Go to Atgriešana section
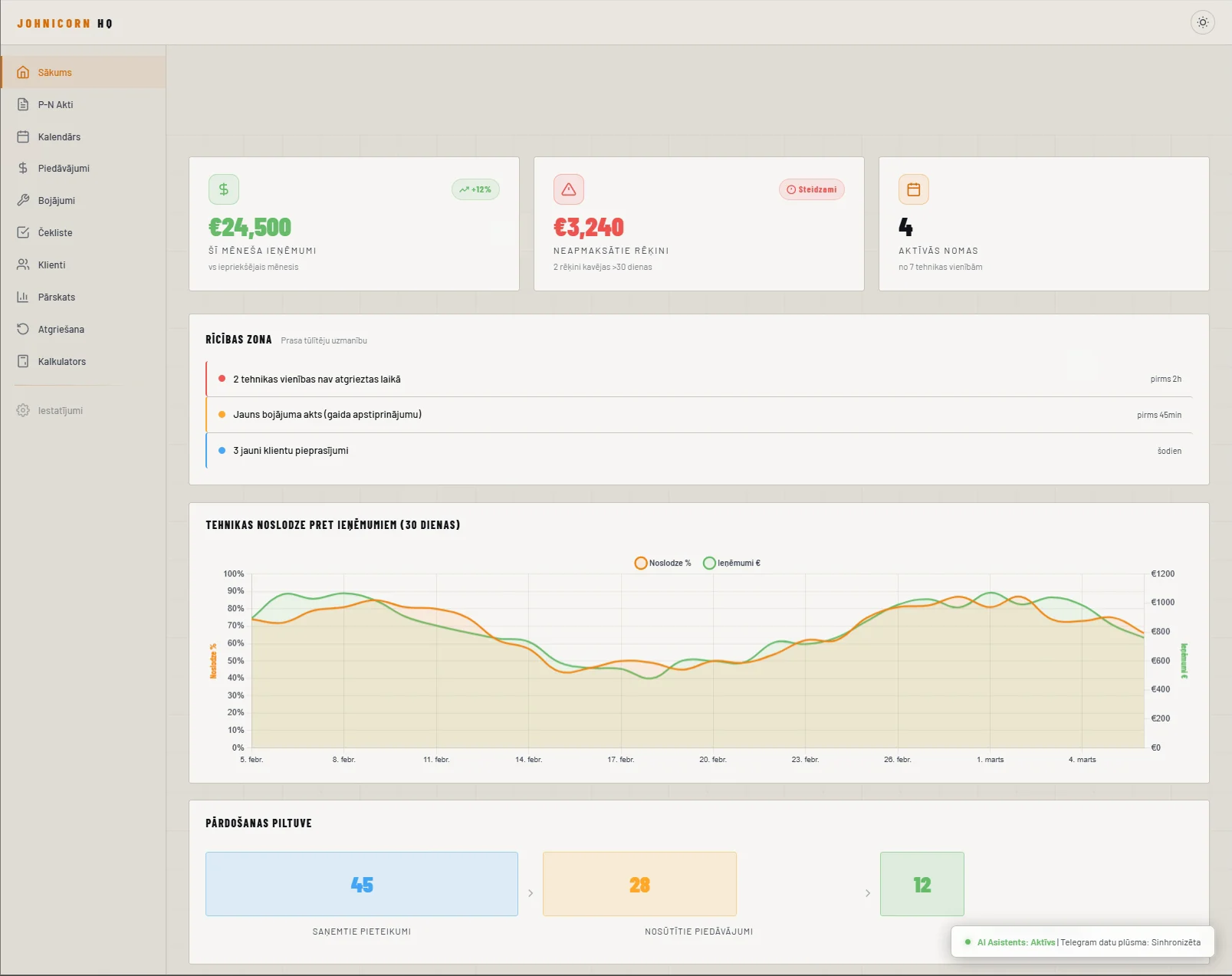1232x976 pixels. pos(83,329)
